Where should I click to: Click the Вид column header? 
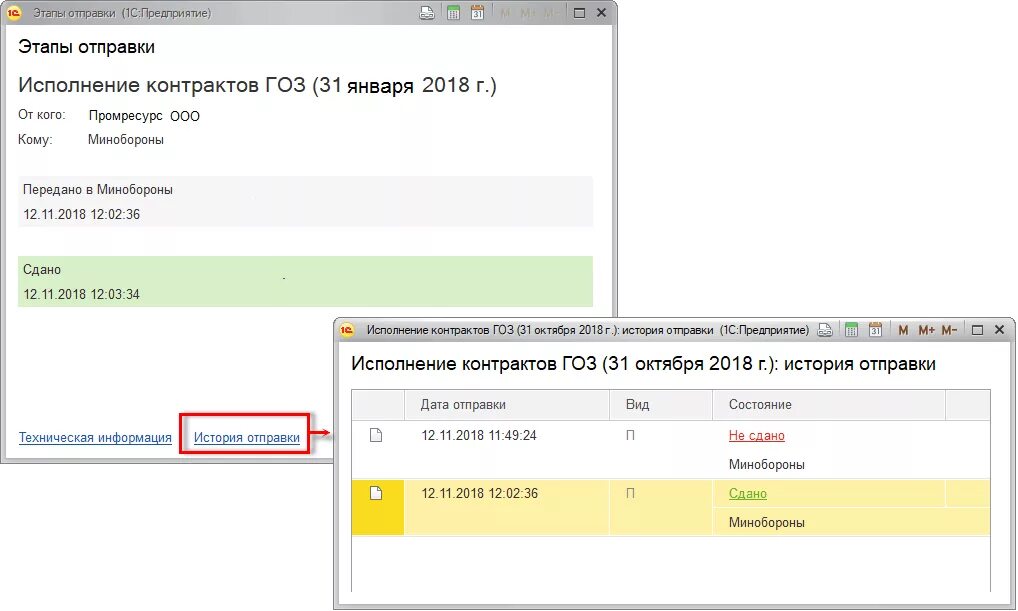click(661, 405)
